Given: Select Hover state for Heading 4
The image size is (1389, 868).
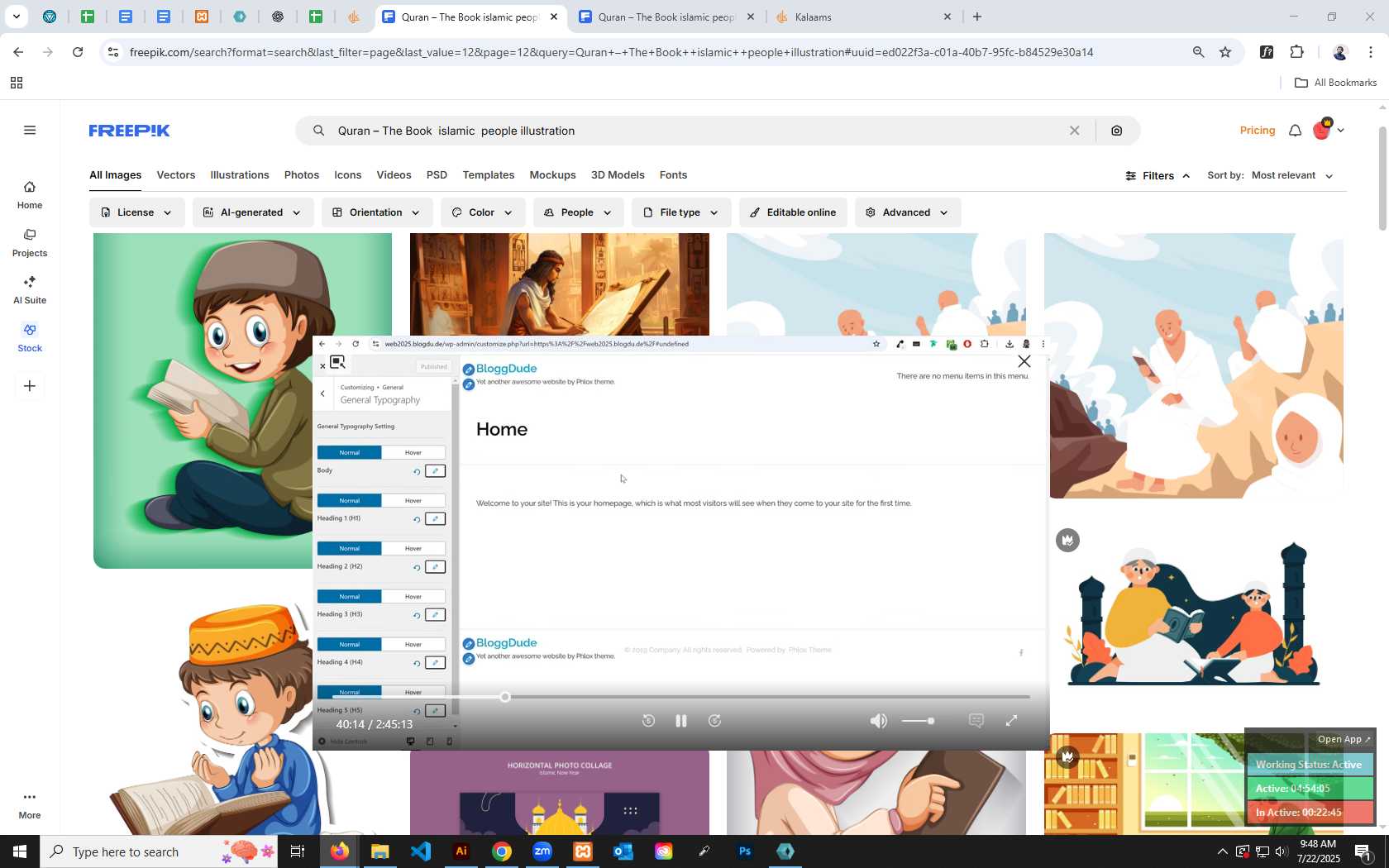Looking at the screenshot, I should pos(413,644).
